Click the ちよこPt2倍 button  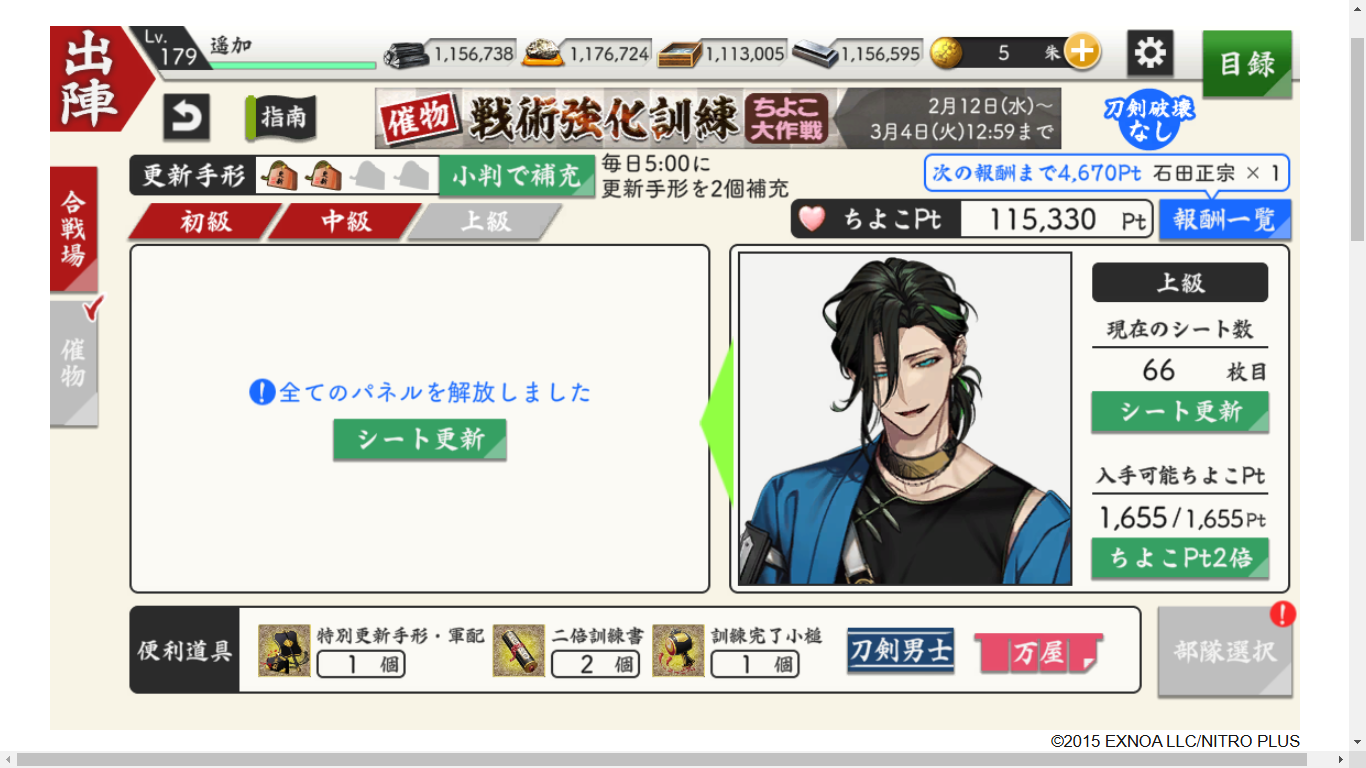click(x=1180, y=558)
